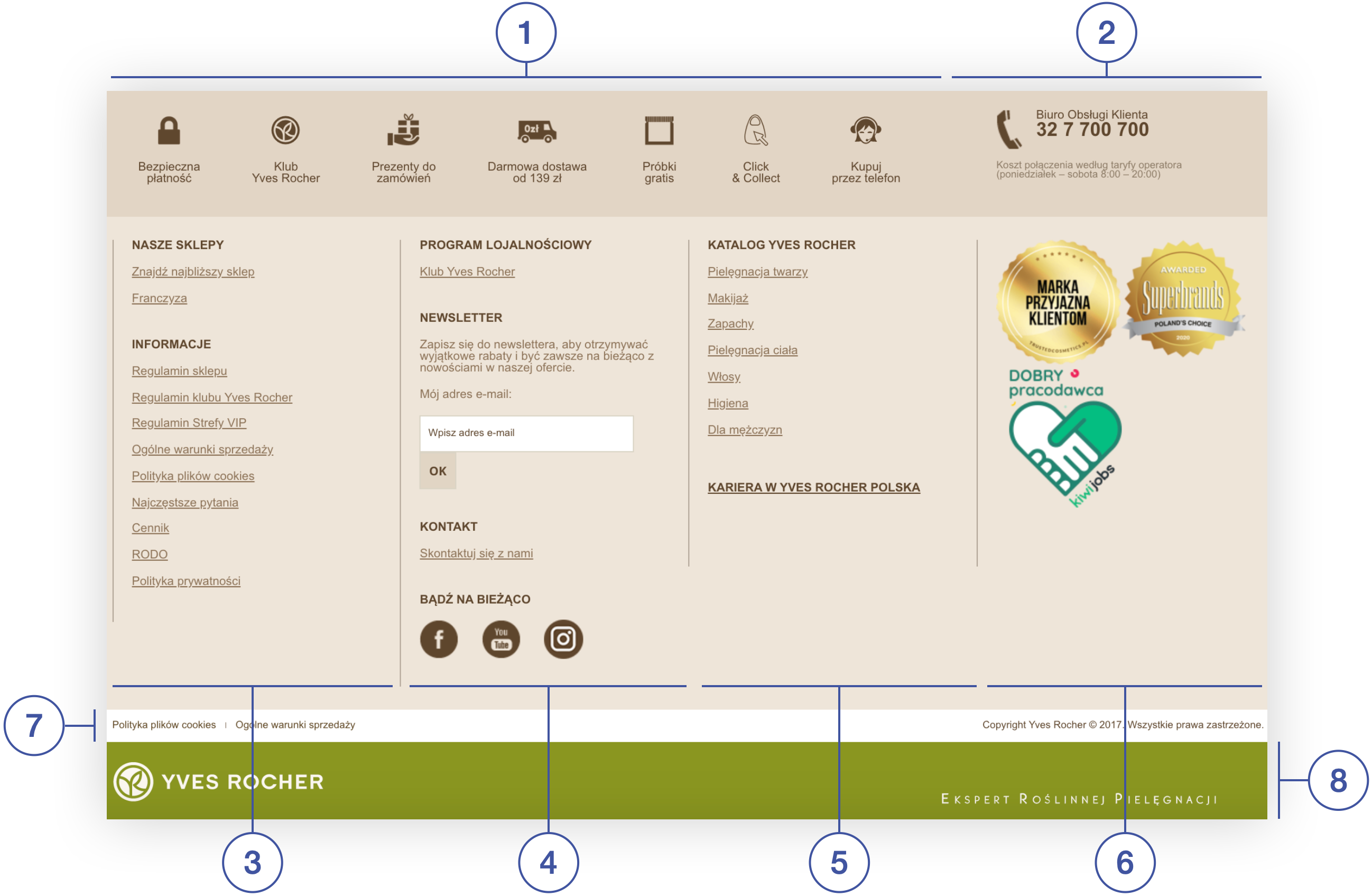Open Zapachy catalog link
The height and width of the screenshot is (896, 1372).
click(730, 324)
